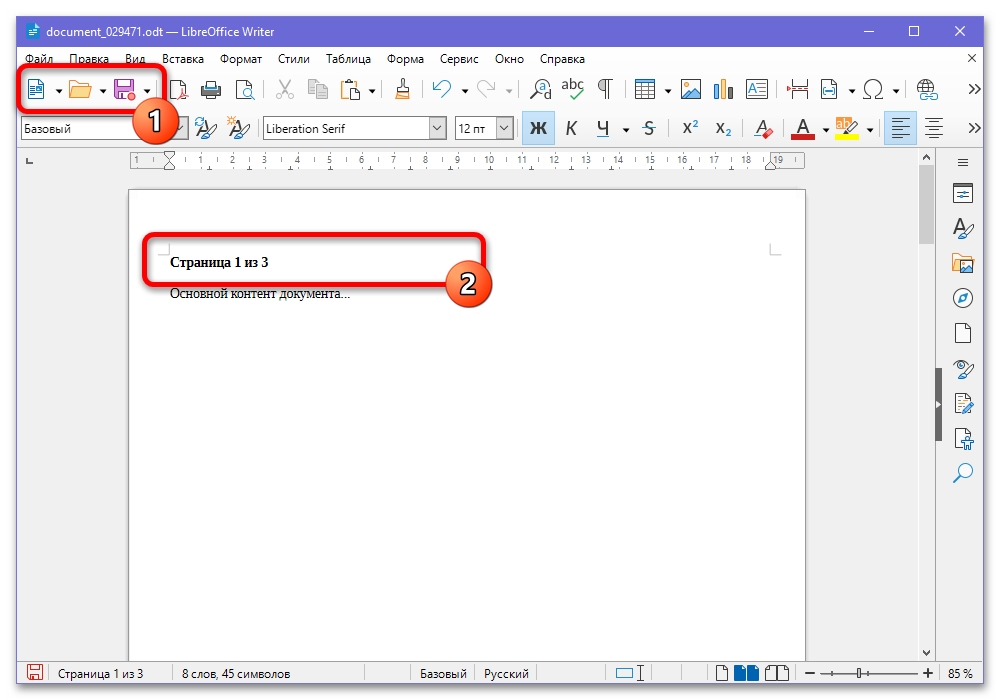Expand Liberation Serif font name dropdown
The width and height of the screenshot is (1000, 700).
[437, 128]
